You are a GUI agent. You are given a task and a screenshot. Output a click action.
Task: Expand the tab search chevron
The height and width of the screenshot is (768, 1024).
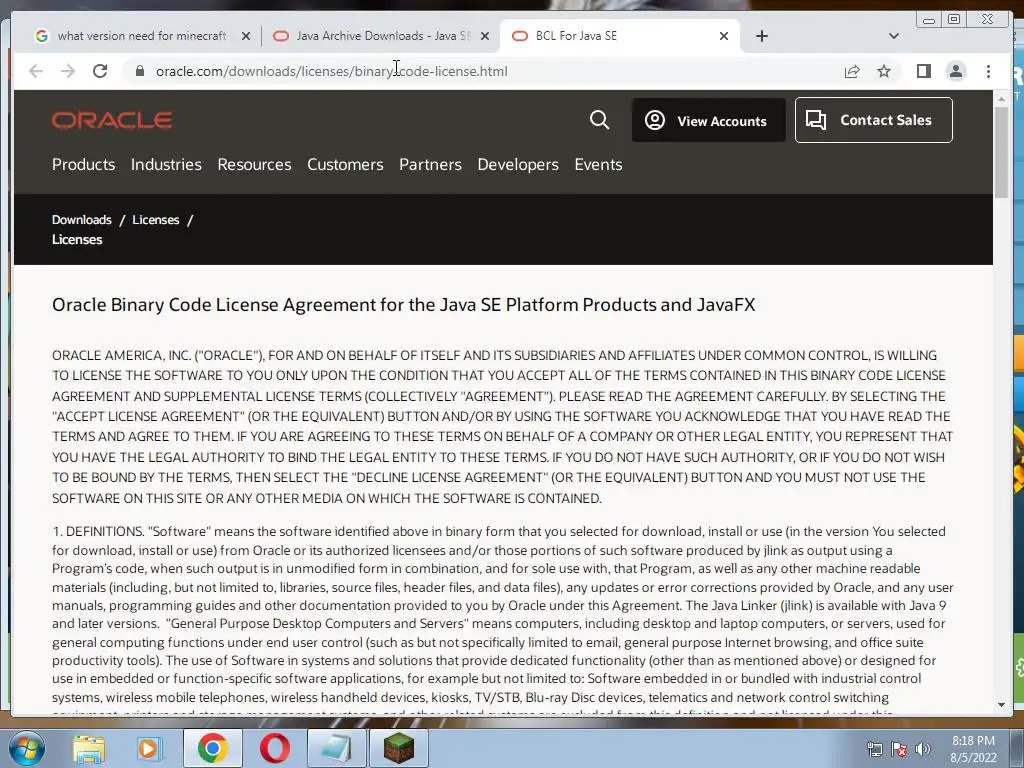click(893, 36)
